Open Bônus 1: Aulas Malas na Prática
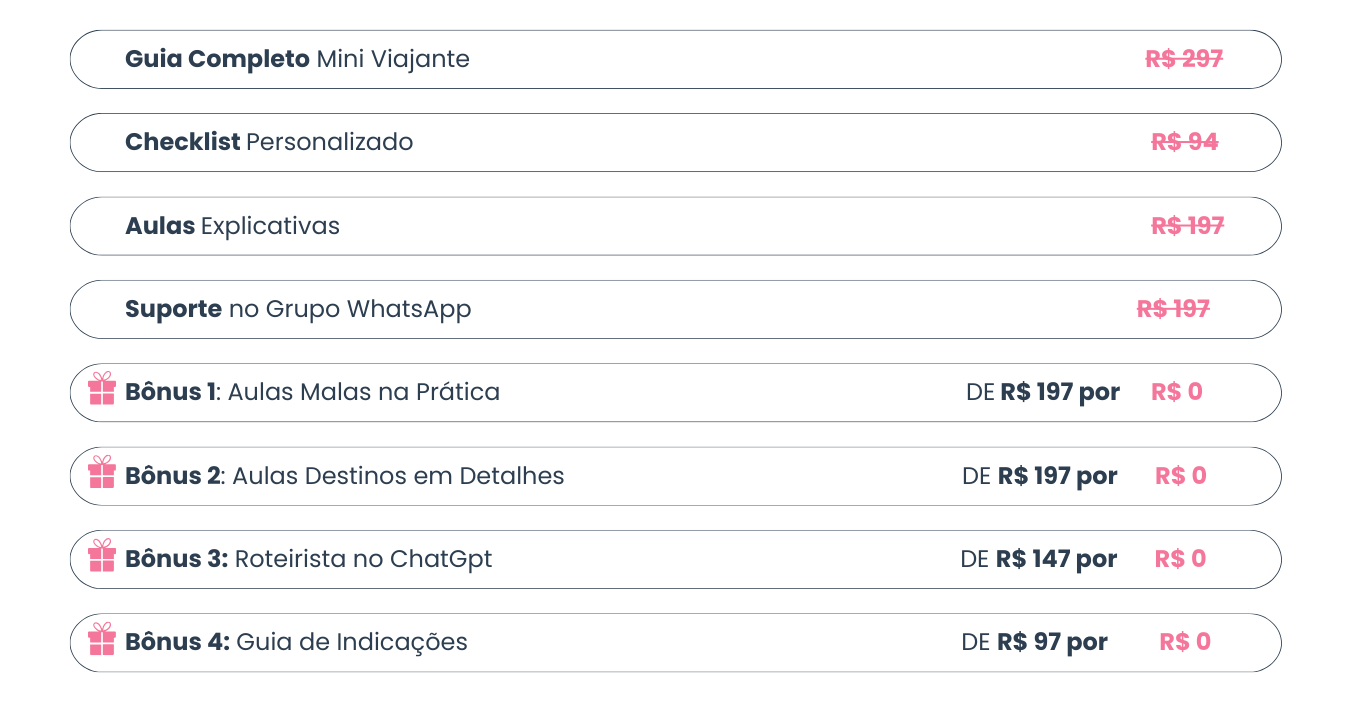 click(312, 392)
